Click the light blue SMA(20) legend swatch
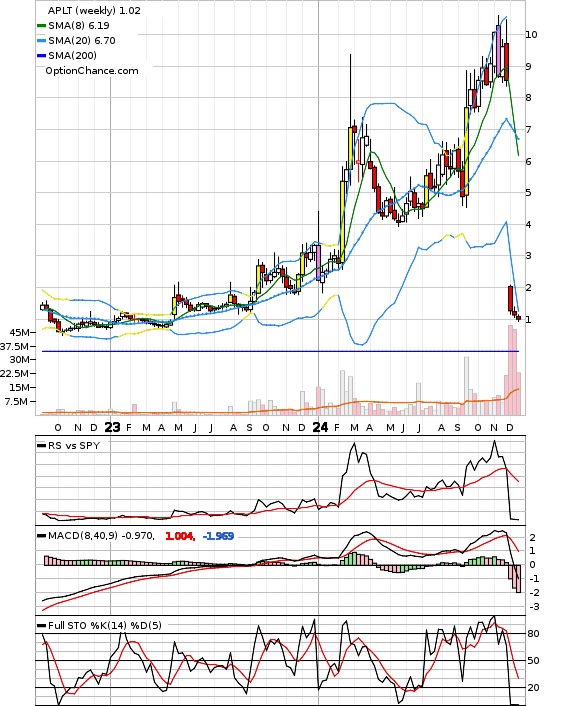The width and height of the screenshot is (566, 706). 41,41
